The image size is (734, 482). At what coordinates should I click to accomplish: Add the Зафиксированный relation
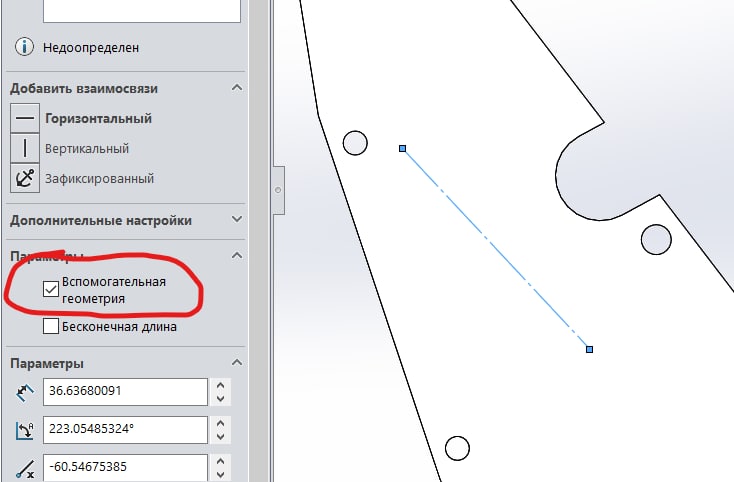99,178
